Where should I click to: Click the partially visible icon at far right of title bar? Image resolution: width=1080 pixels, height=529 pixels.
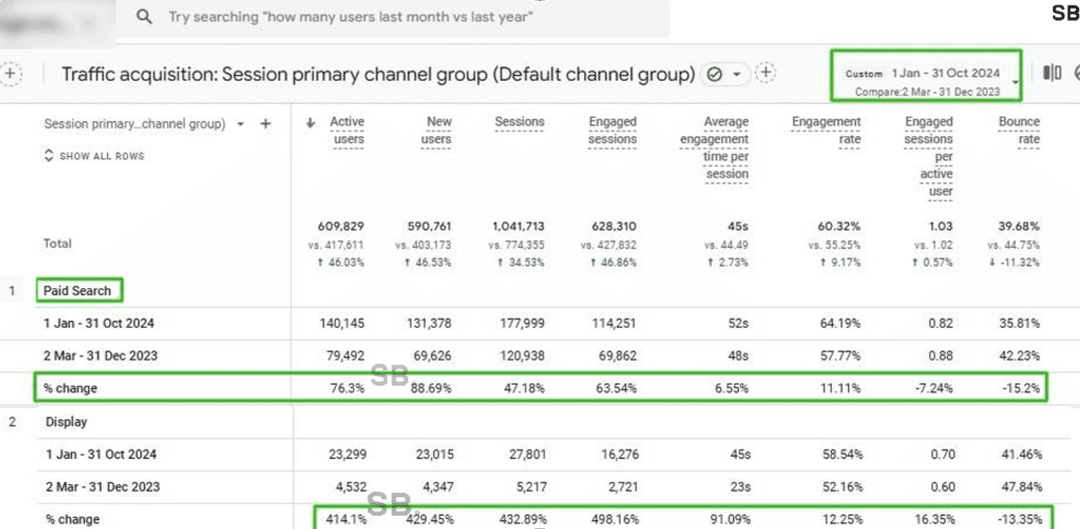coord(1076,73)
